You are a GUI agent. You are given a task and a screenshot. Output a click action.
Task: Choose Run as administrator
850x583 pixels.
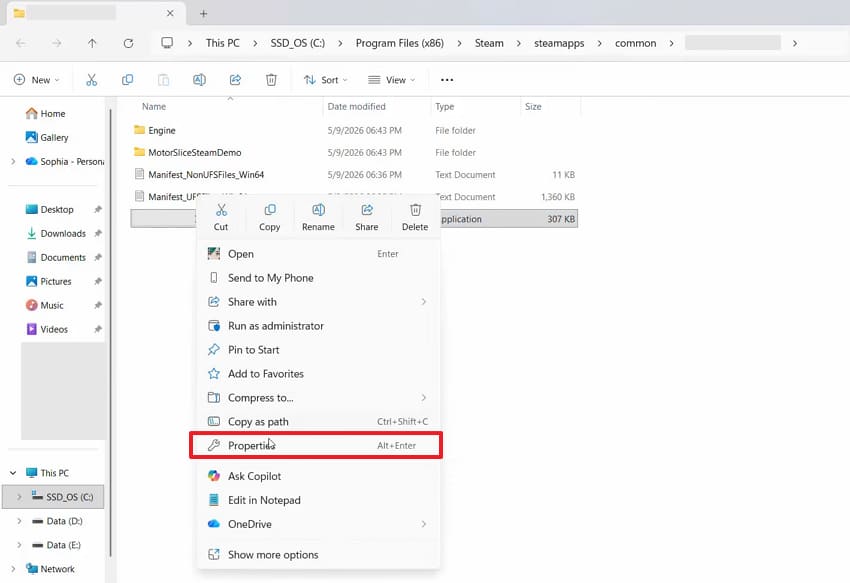point(318,325)
